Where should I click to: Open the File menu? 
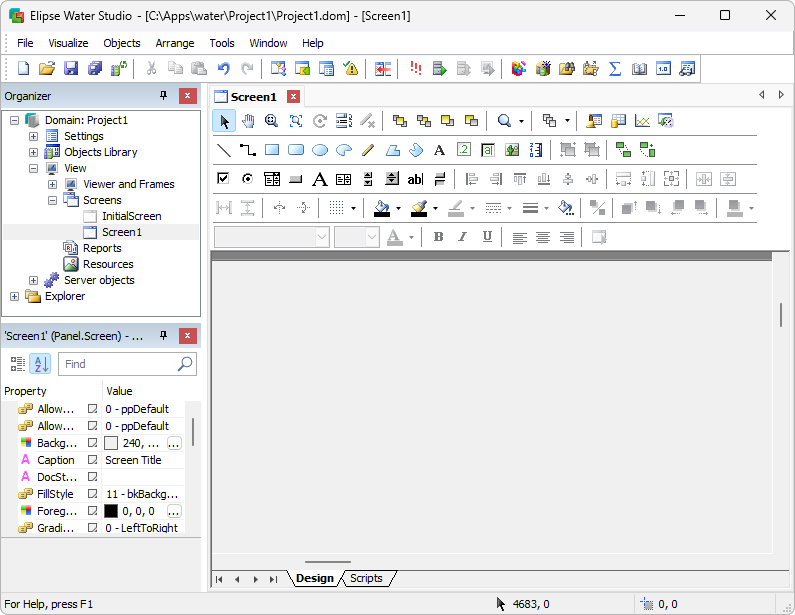[x=25, y=43]
